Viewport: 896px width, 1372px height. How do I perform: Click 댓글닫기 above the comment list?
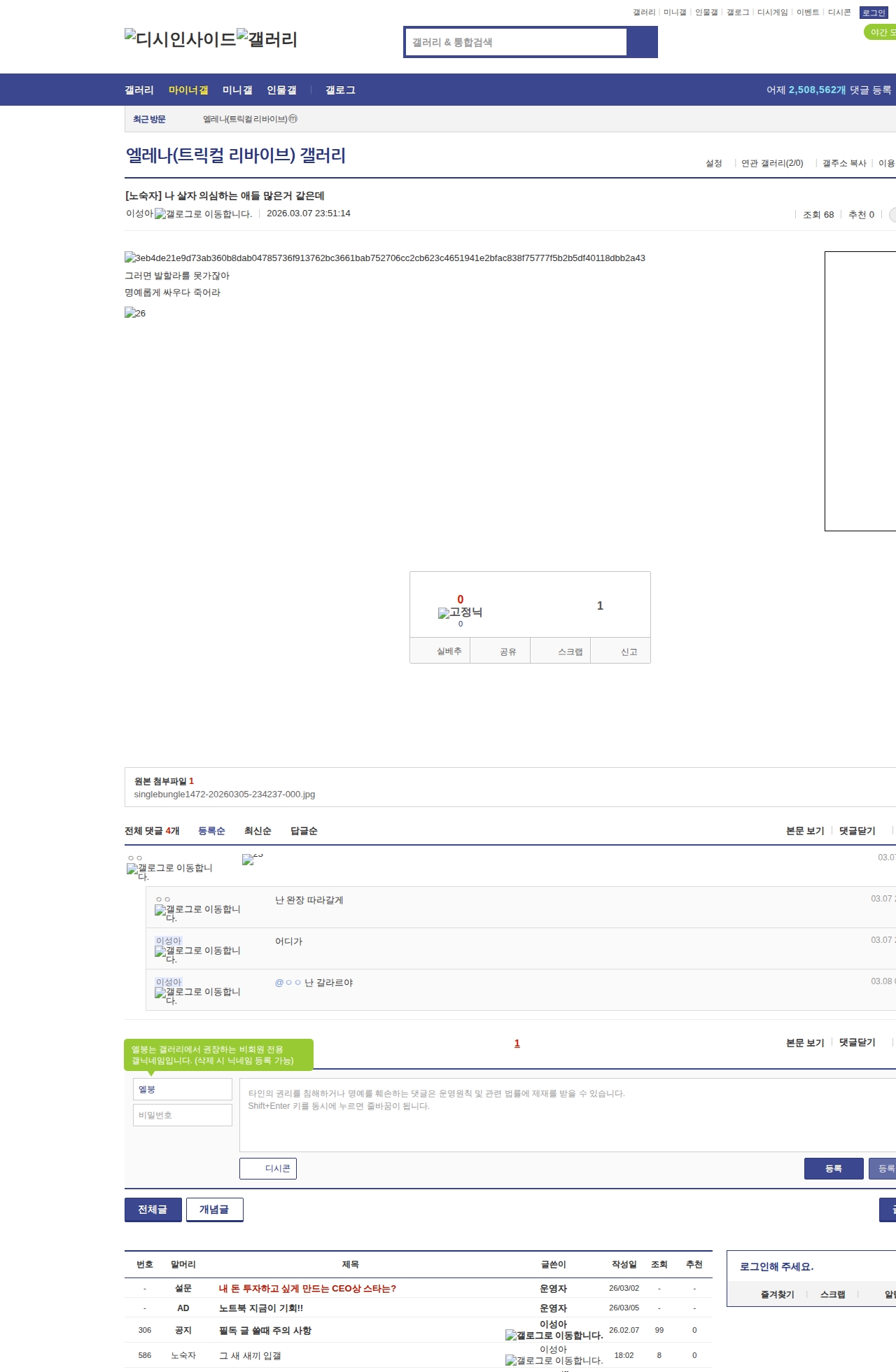click(857, 831)
